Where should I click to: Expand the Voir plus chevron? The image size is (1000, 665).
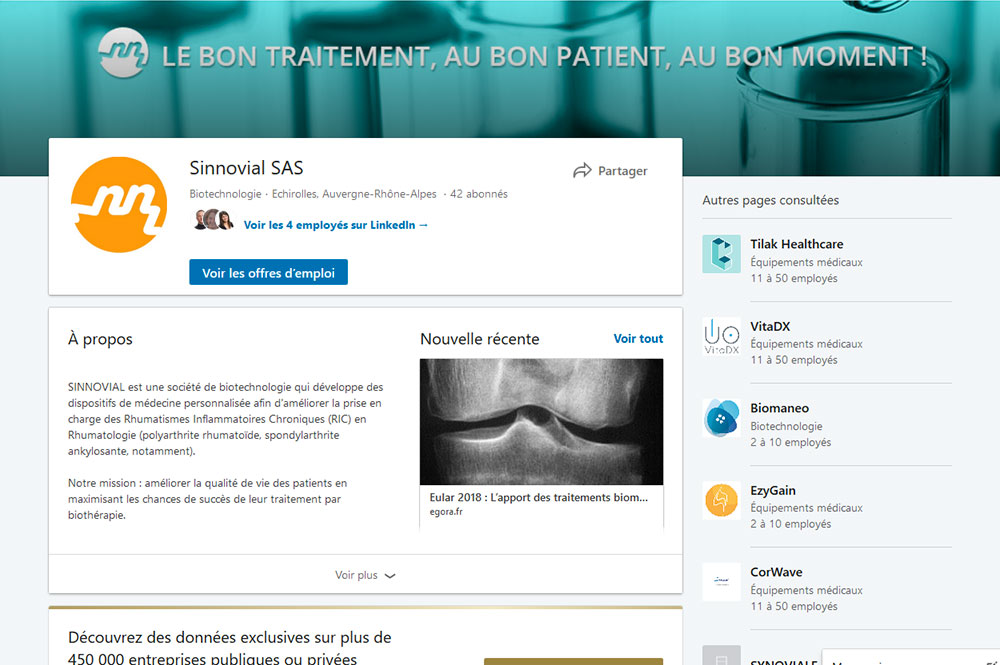pyautogui.click(x=390, y=575)
